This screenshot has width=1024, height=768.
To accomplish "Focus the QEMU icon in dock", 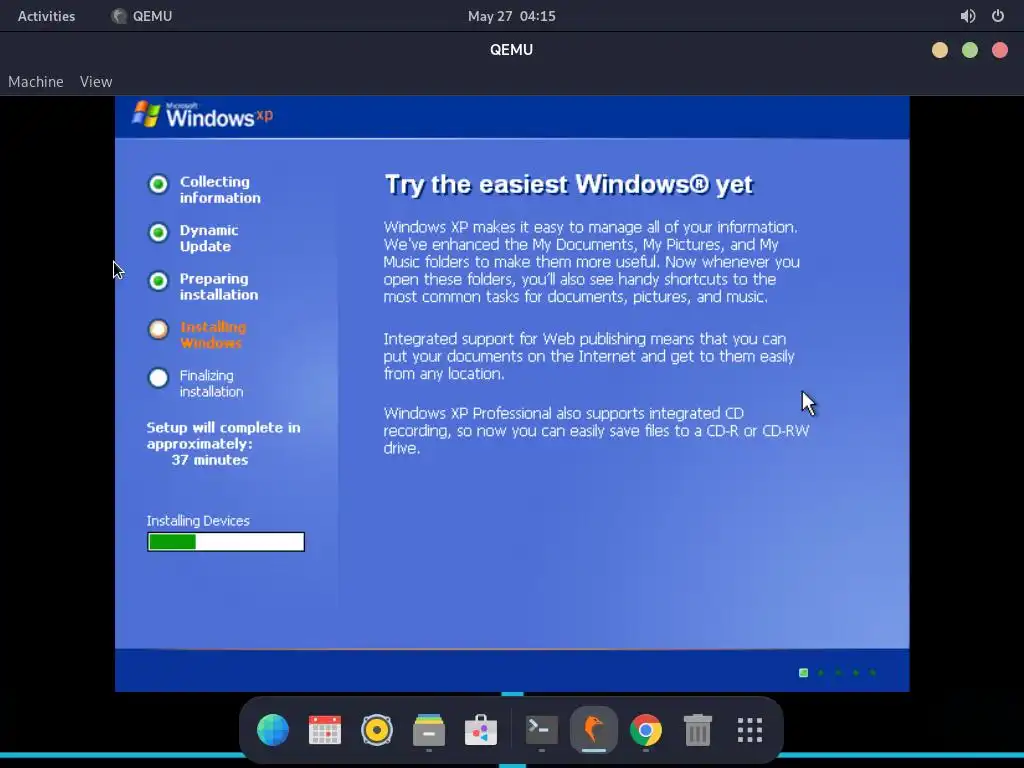I will point(594,729).
